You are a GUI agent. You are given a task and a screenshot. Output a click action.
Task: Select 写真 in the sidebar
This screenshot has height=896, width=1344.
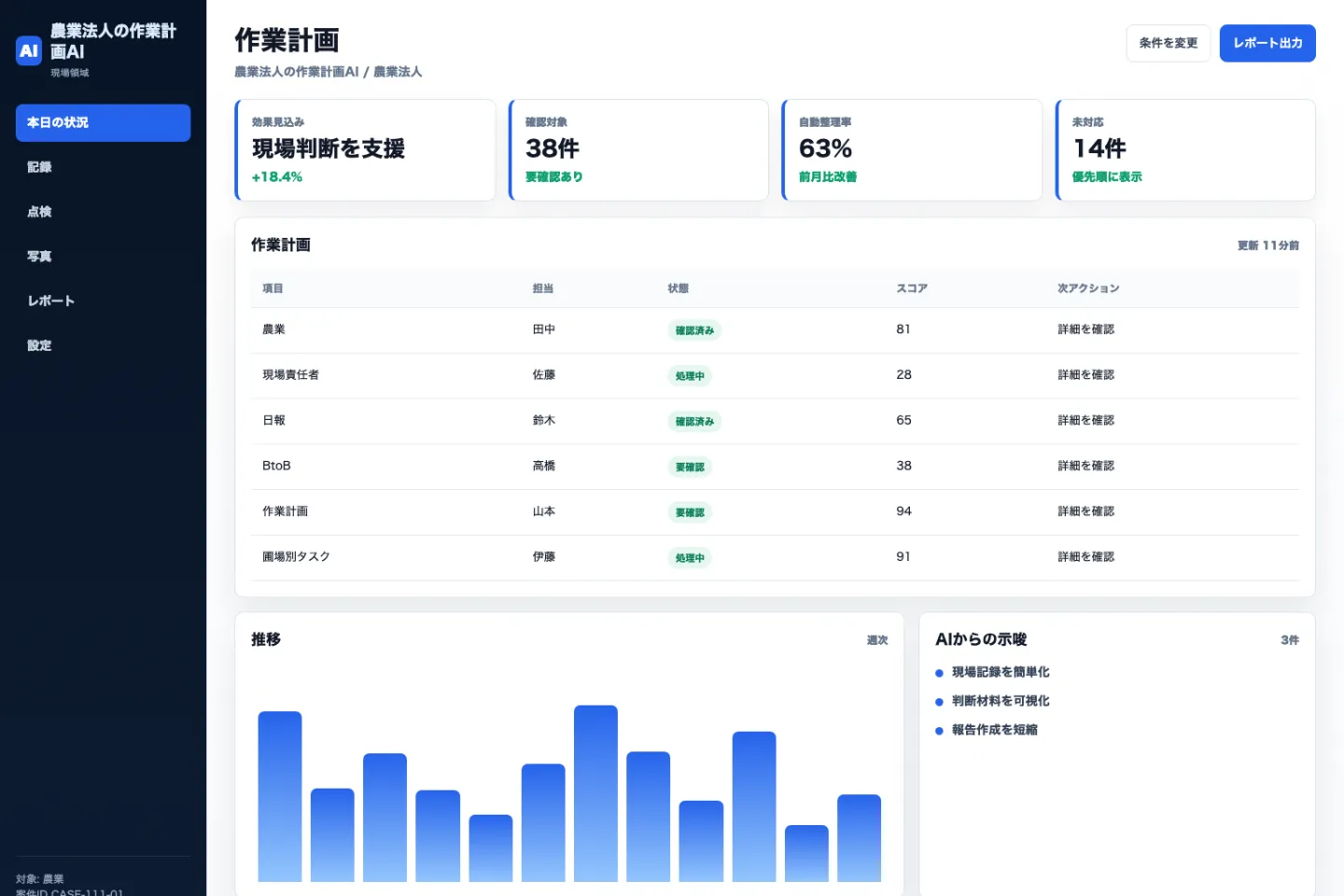(x=103, y=257)
